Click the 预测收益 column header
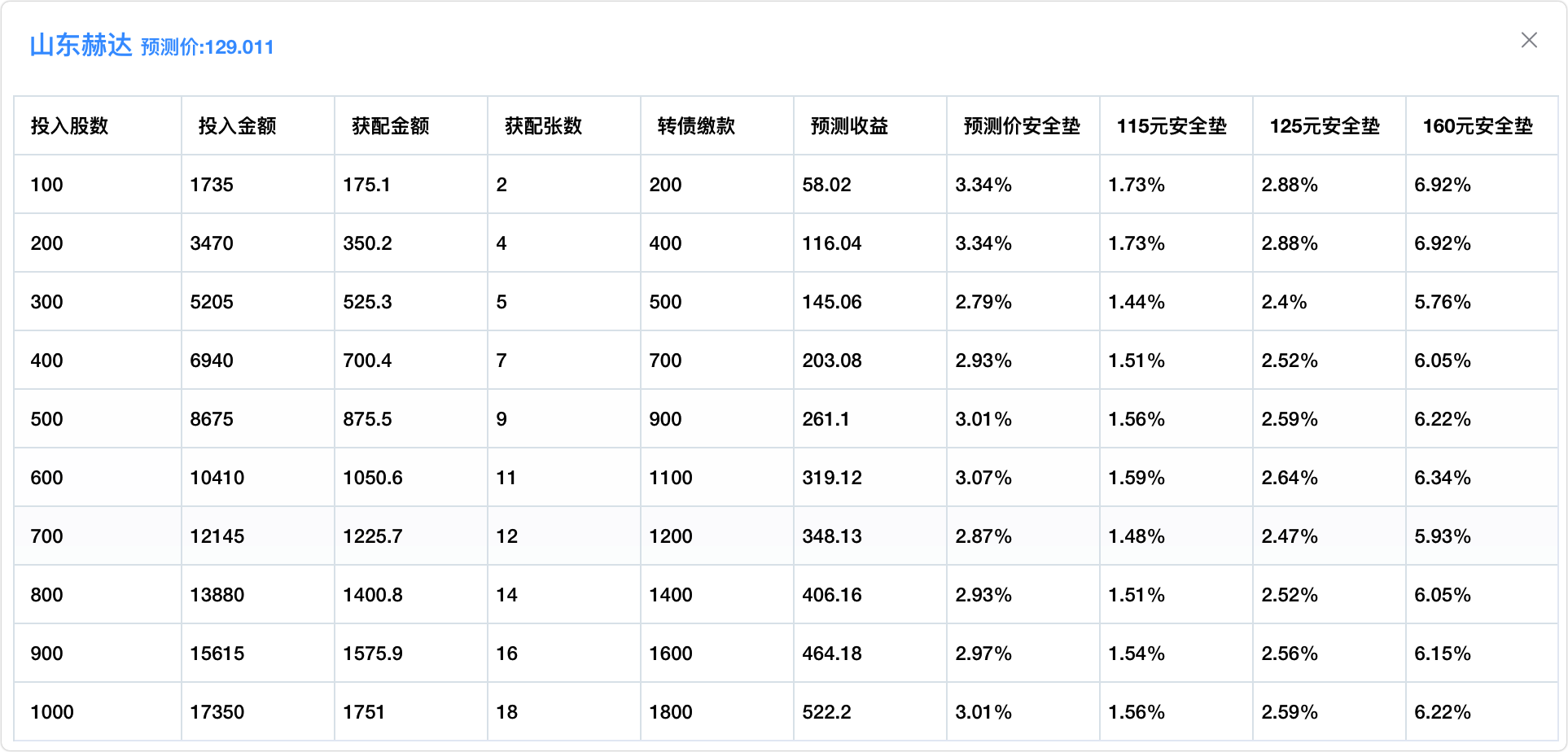1568x752 pixels. point(849,126)
